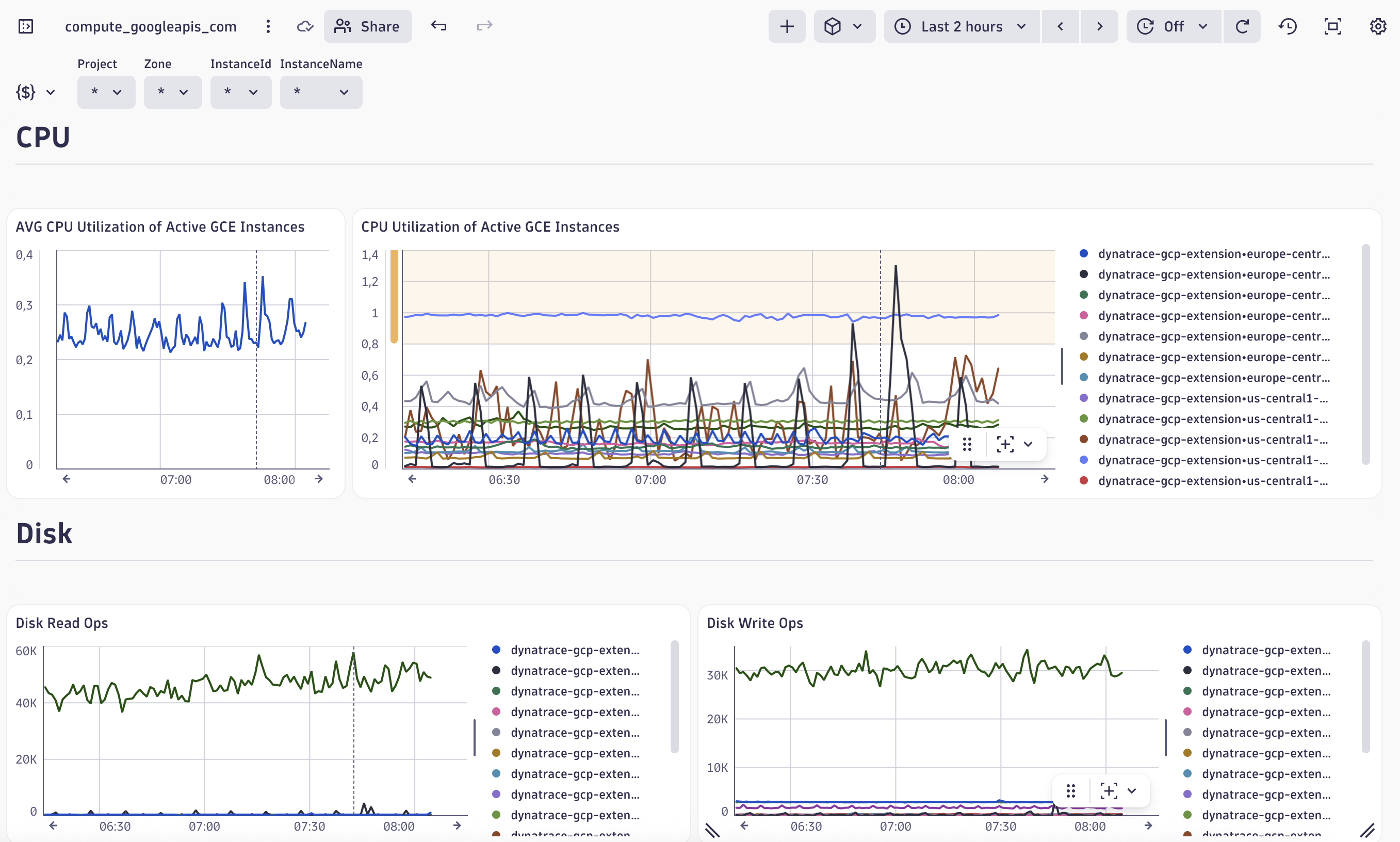Open the three-dot menu beside dashboard title
The width and height of the screenshot is (1400, 842).
(x=268, y=26)
